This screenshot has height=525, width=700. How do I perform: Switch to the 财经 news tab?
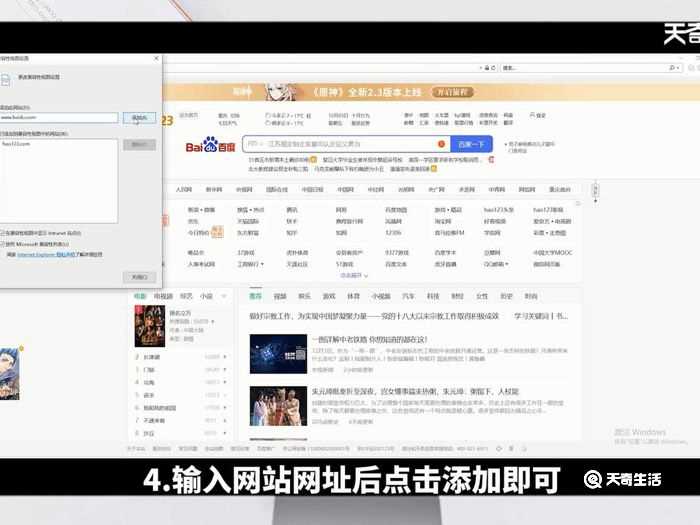[x=458, y=296]
